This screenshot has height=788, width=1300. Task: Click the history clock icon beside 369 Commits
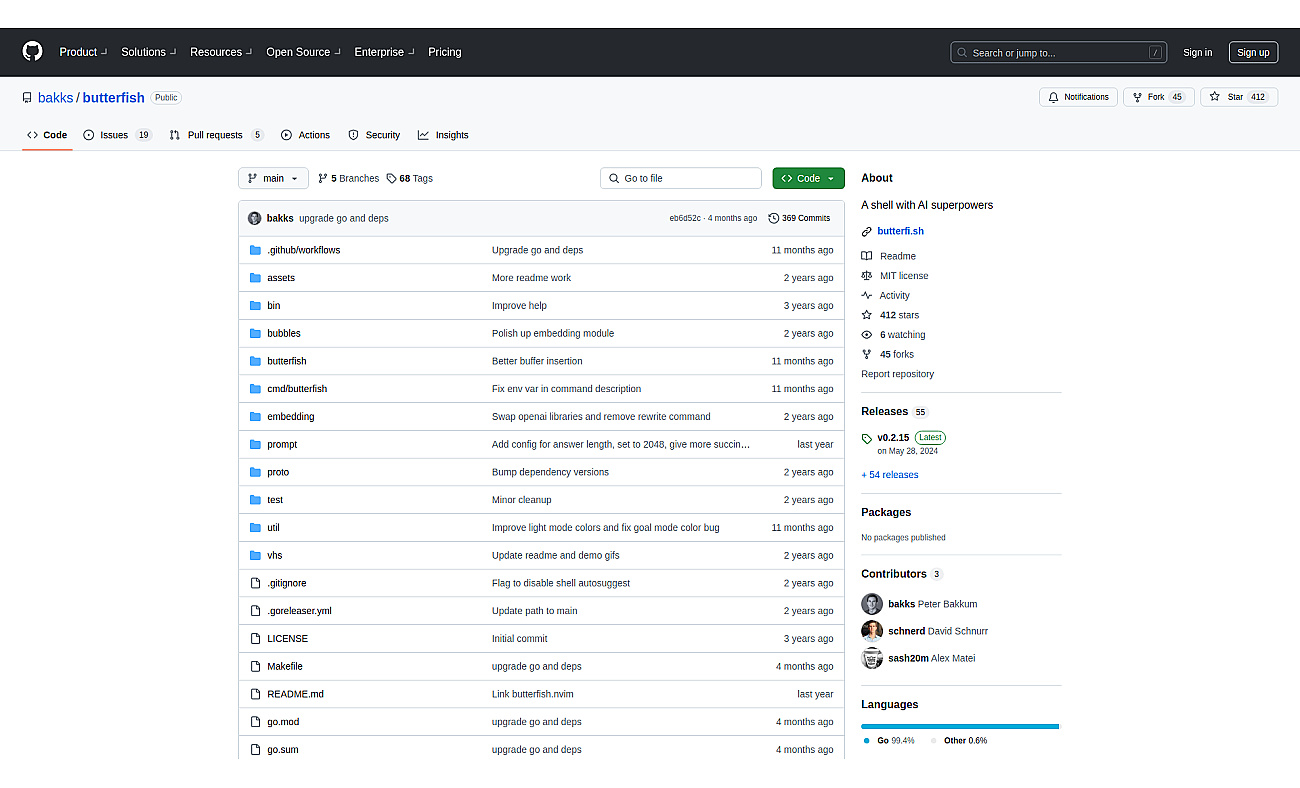click(773, 218)
